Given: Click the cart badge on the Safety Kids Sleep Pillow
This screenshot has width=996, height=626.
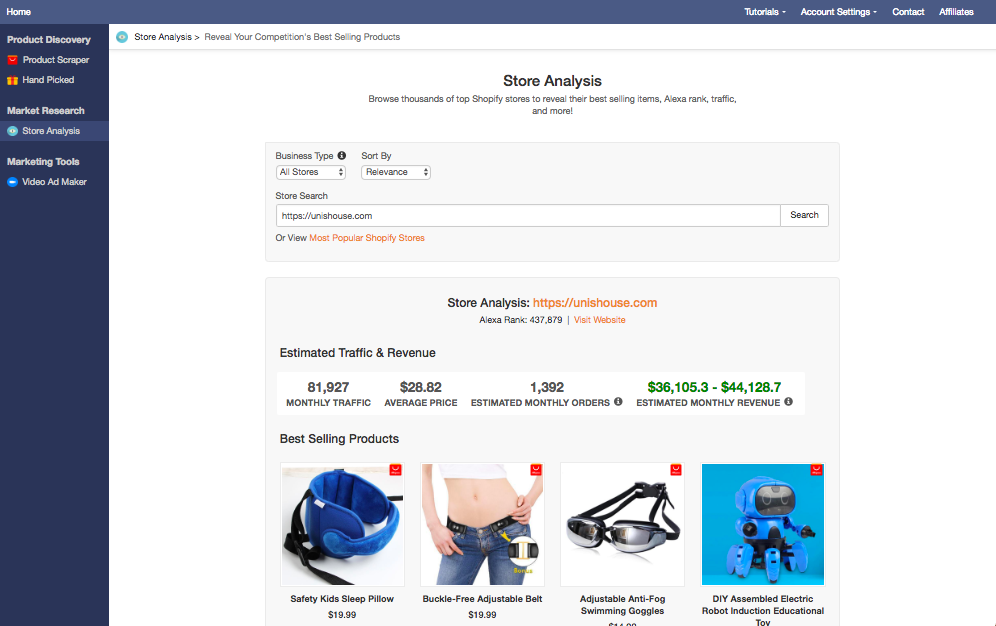Looking at the screenshot, I should [x=395, y=469].
